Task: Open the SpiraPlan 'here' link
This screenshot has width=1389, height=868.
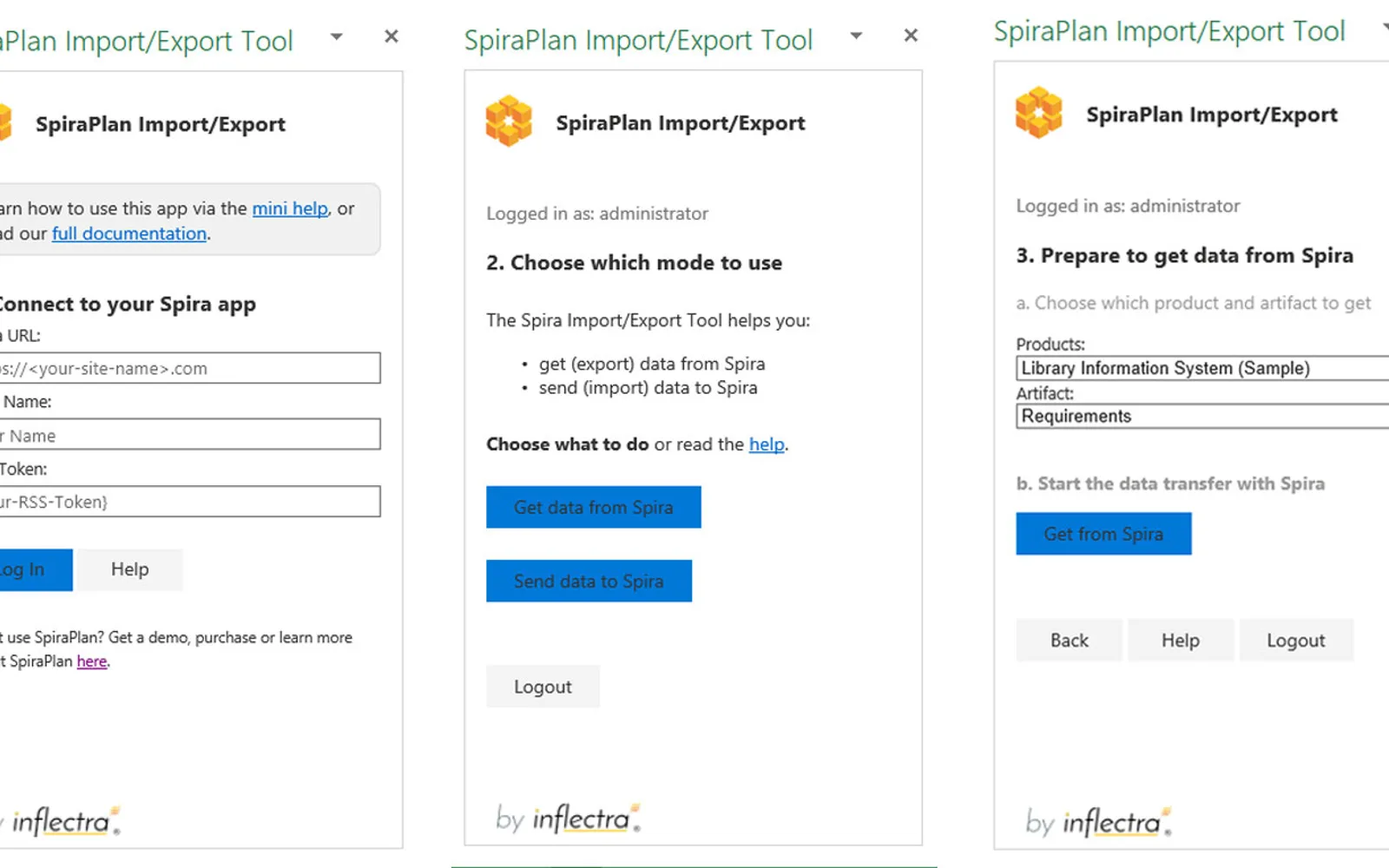Action: (x=92, y=661)
